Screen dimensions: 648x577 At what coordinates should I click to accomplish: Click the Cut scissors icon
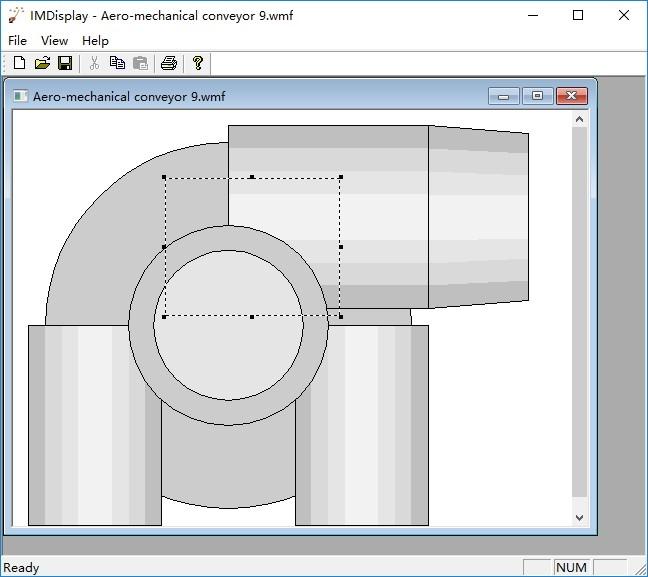(94, 63)
